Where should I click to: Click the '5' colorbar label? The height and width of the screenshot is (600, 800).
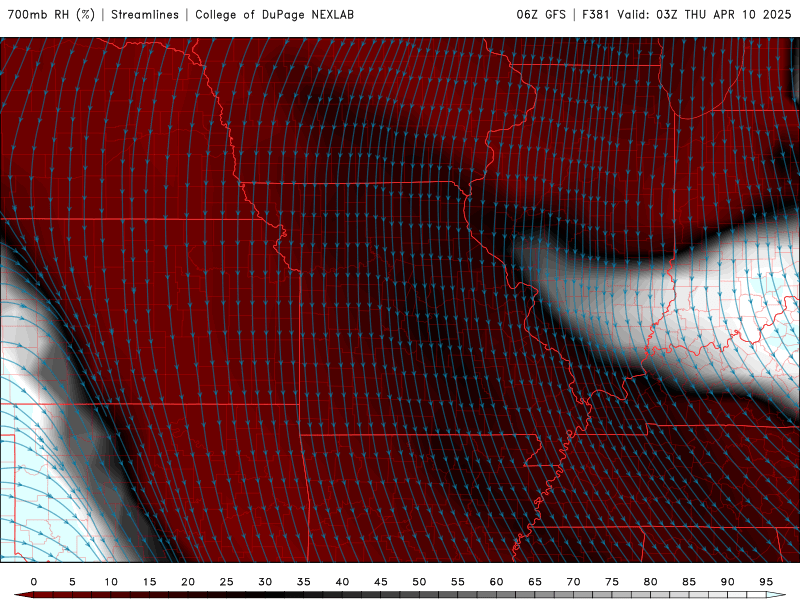point(72,582)
